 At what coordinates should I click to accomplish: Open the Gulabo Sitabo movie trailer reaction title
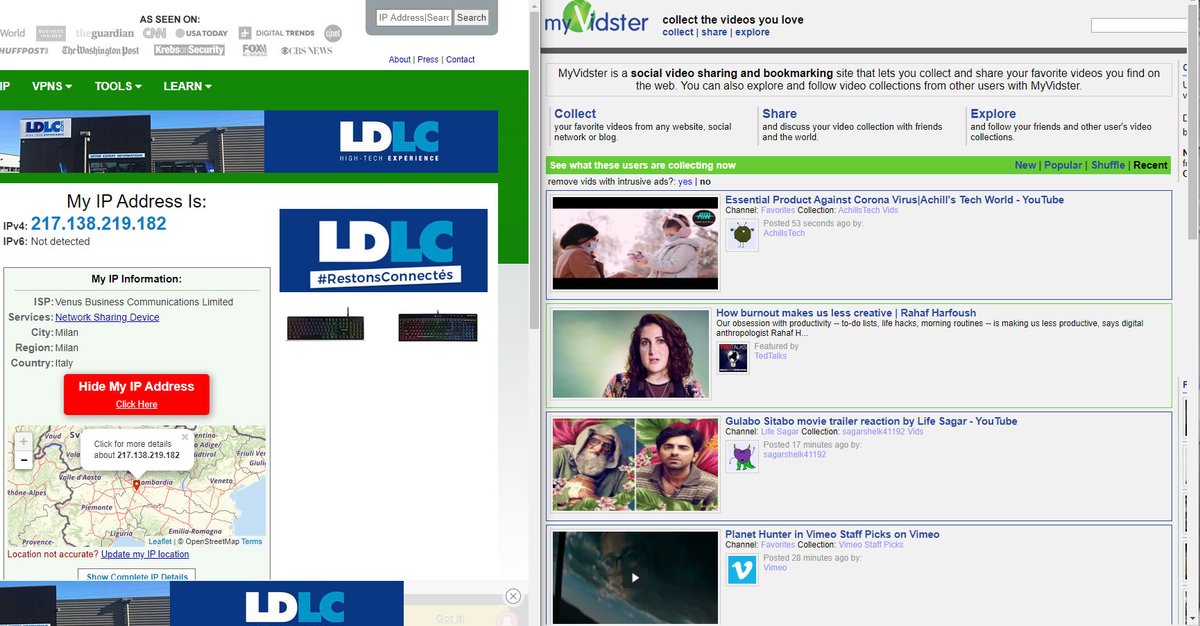[x=871, y=421]
